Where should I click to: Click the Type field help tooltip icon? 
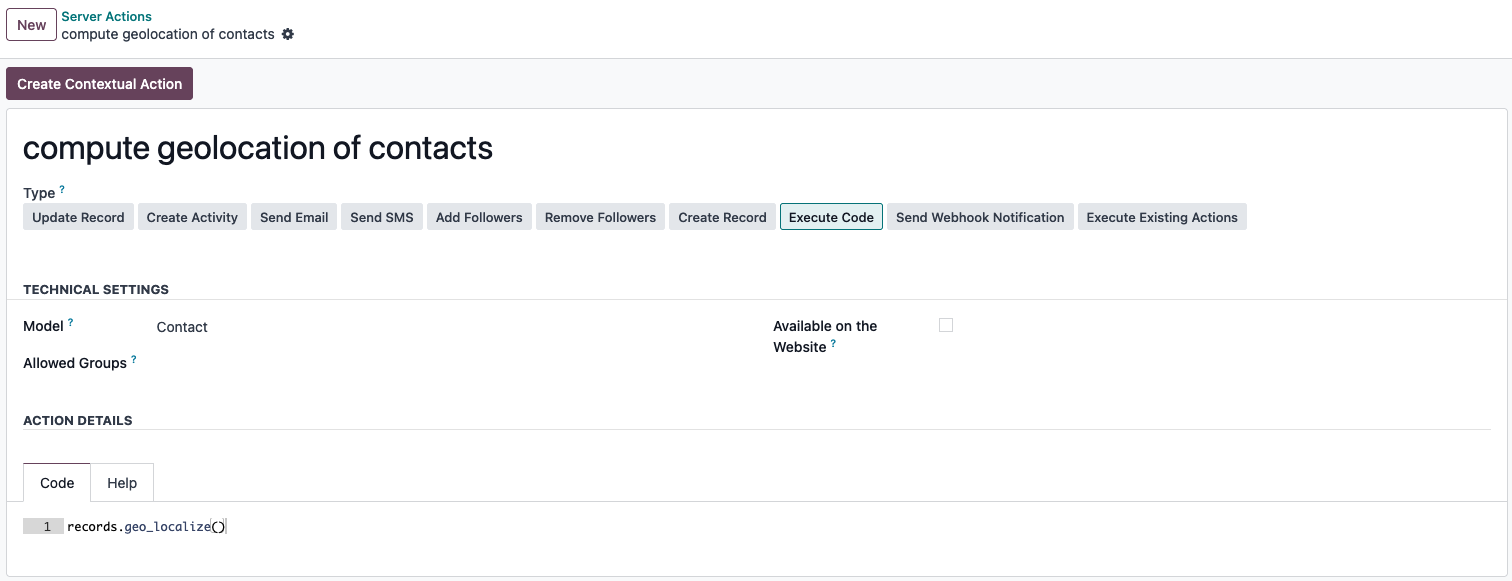pyautogui.click(x=62, y=188)
